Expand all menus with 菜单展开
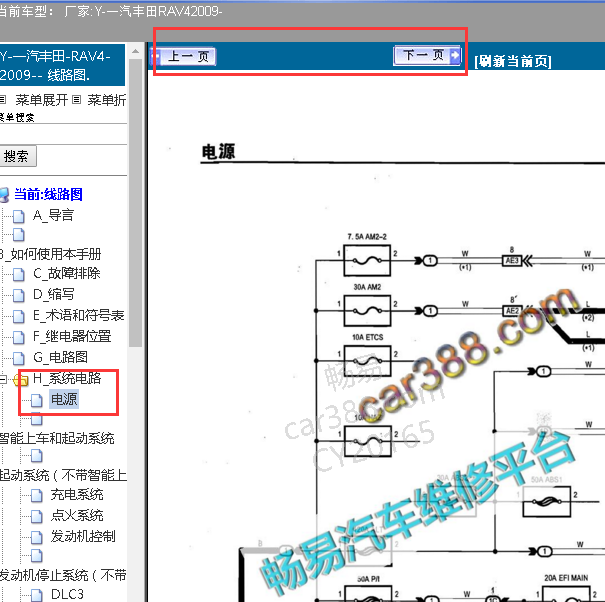605x602 pixels. click(x=41, y=100)
